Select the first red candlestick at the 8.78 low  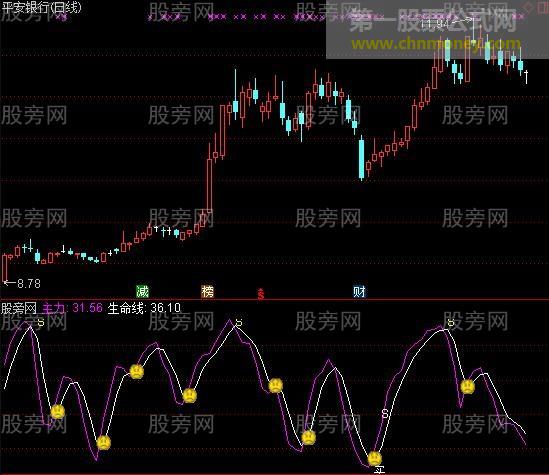tap(5, 267)
